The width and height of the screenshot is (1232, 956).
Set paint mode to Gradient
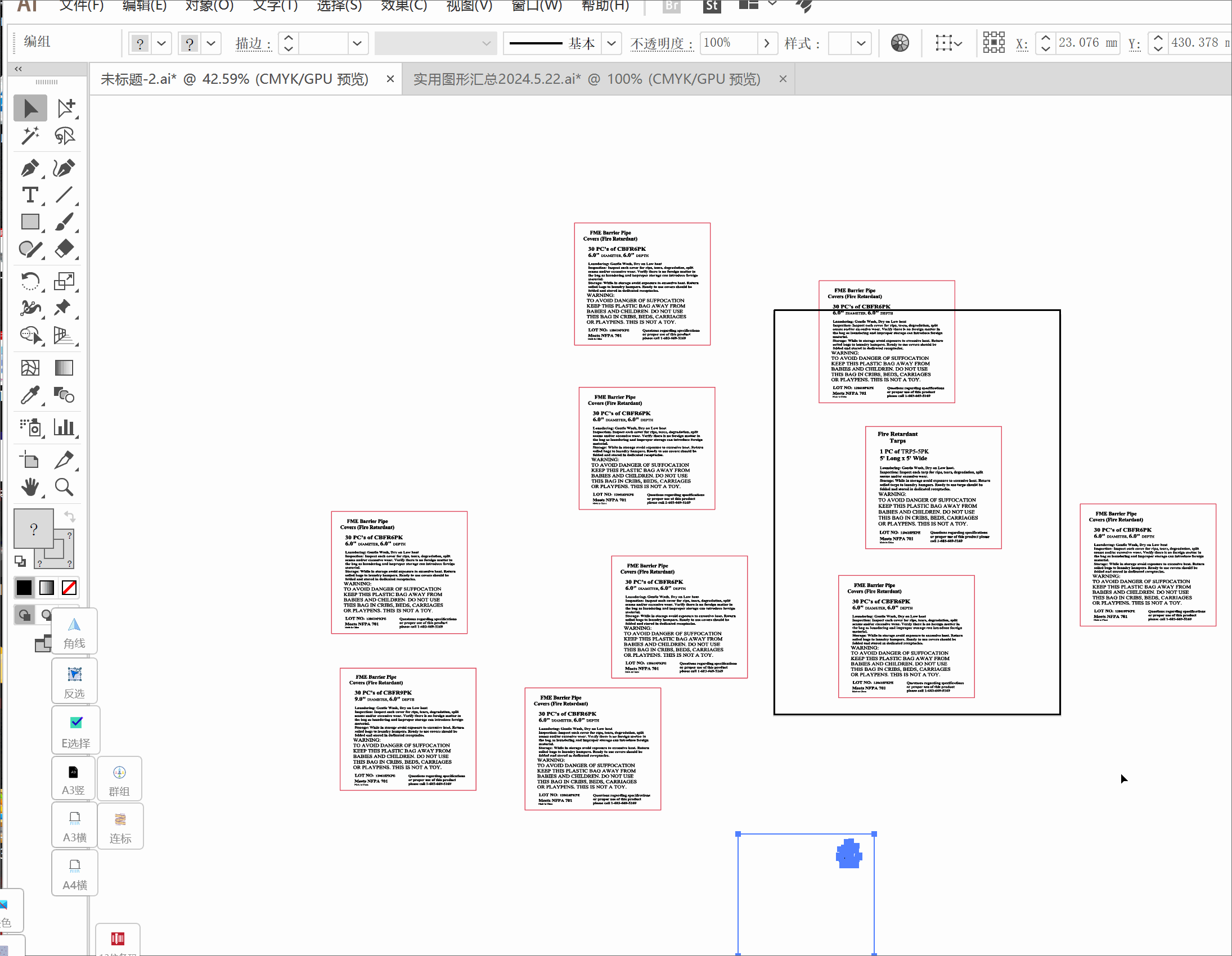(x=47, y=588)
